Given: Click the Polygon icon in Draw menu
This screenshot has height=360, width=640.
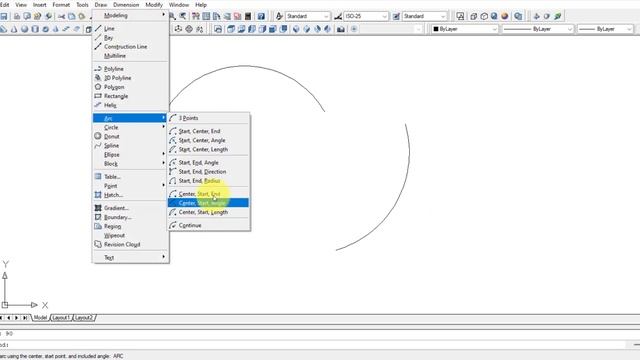Looking at the screenshot, I should click(x=98, y=87).
